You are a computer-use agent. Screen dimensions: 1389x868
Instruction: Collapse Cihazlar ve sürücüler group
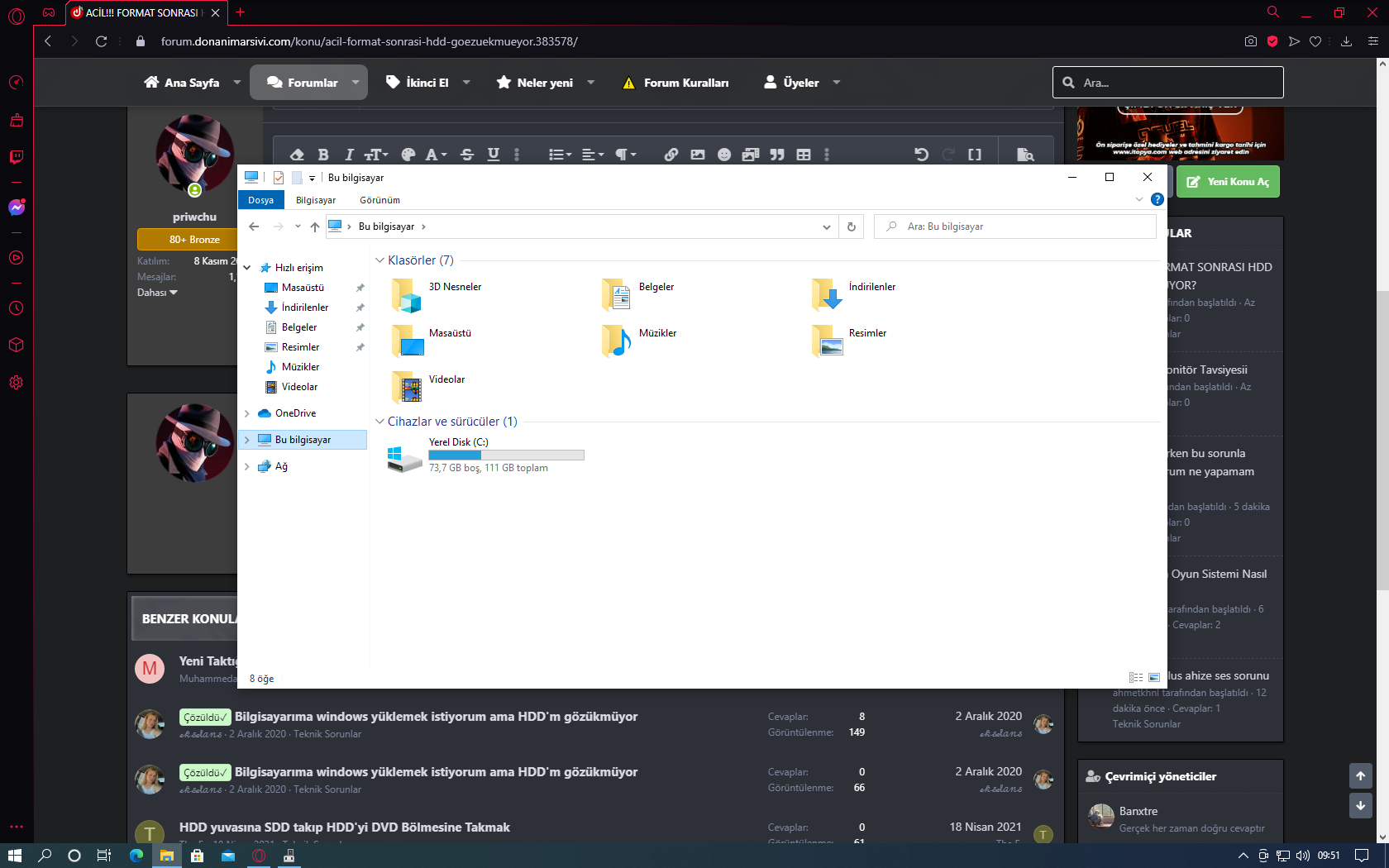[x=379, y=422]
